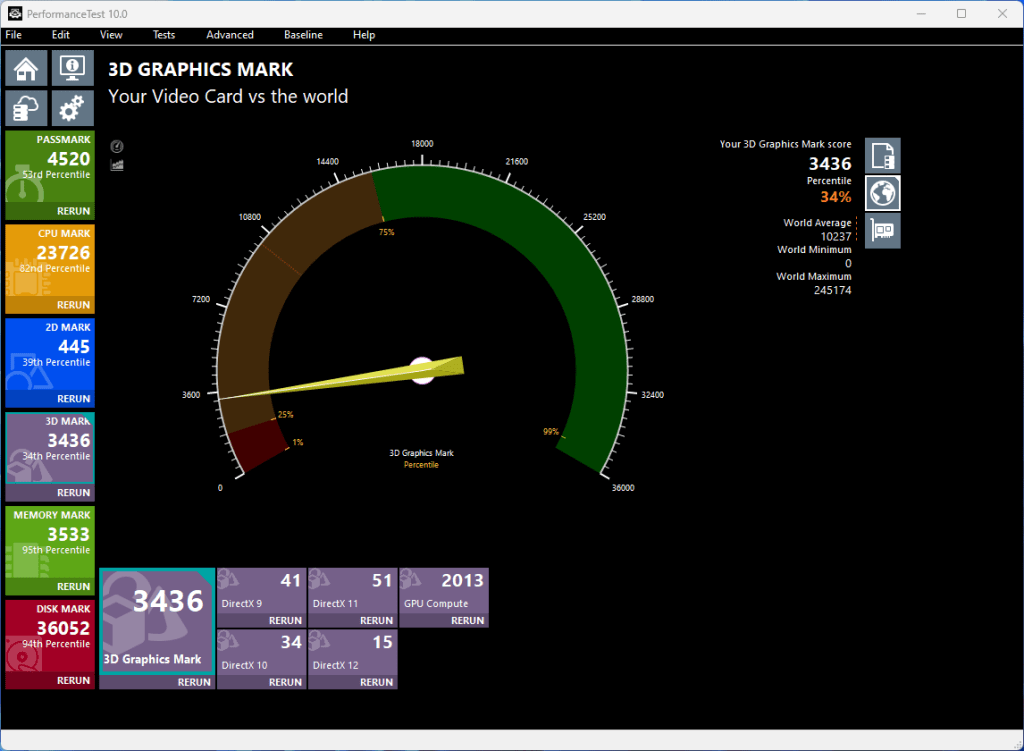
Task: Select the world globe comparison icon
Action: click(883, 193)
